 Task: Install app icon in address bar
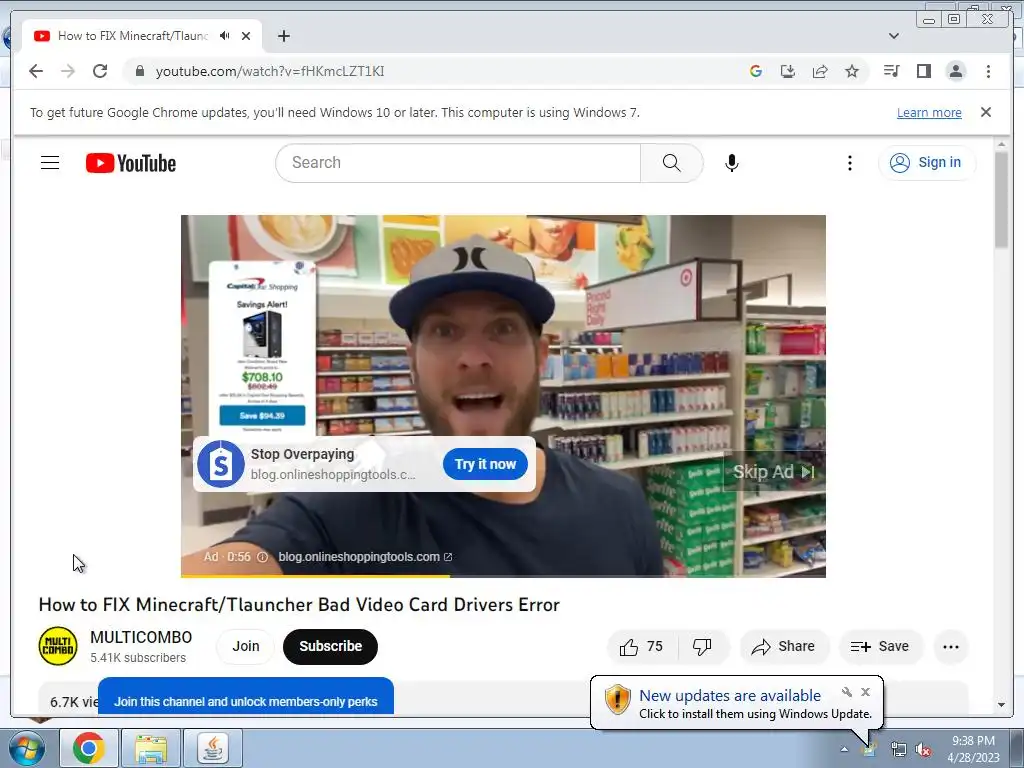tap(788, 71)
